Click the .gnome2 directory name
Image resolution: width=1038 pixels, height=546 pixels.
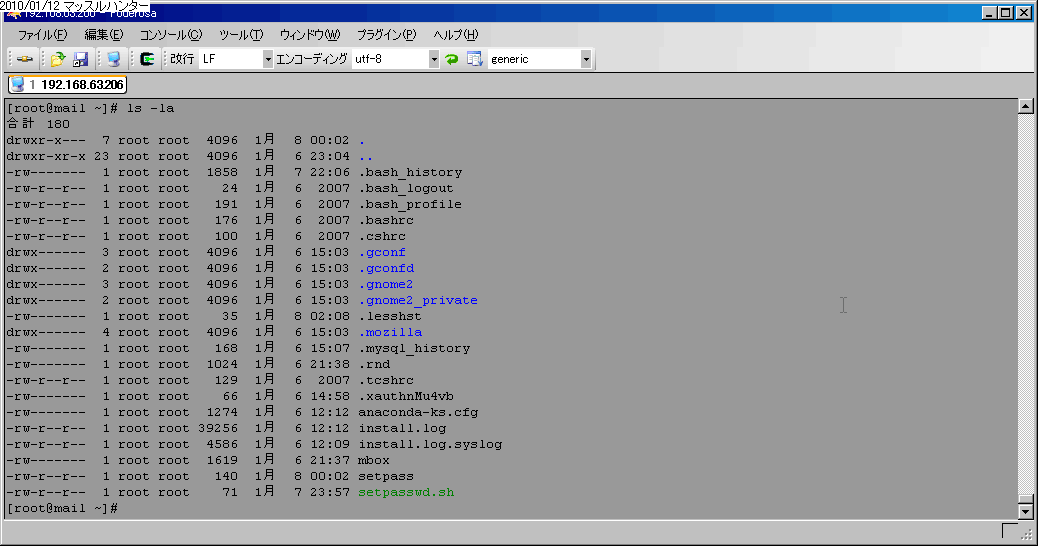tap(385, 284)
